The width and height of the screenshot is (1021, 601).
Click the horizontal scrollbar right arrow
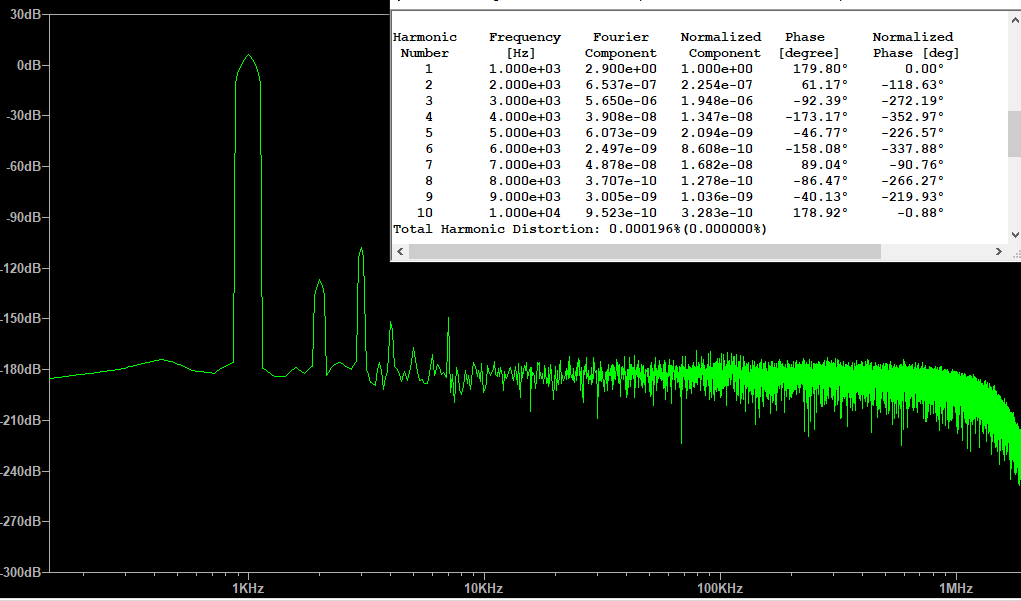pyautogui.click(x=999, y=251)
